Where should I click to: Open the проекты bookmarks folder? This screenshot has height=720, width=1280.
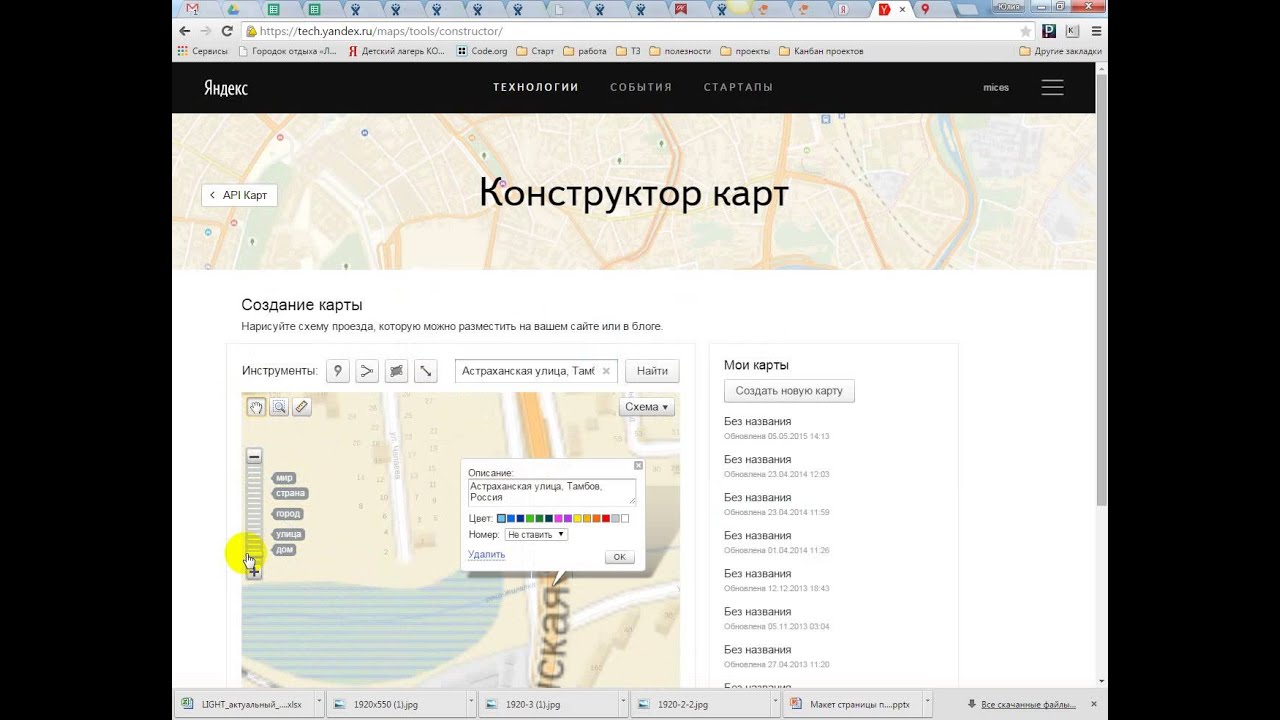745,51
